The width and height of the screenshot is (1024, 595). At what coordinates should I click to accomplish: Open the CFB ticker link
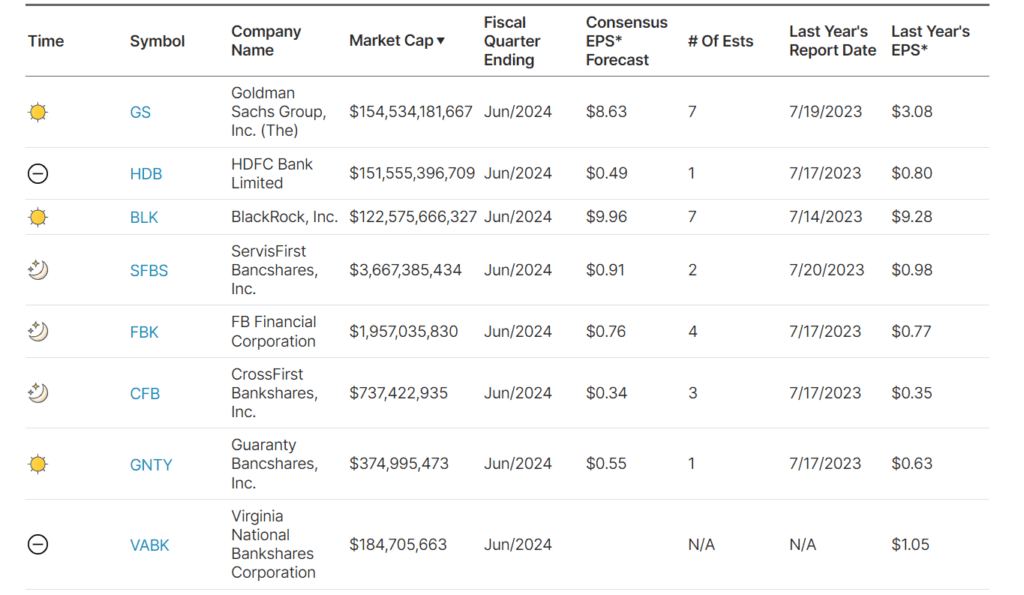pyautogui.click(x=145, y=394)
